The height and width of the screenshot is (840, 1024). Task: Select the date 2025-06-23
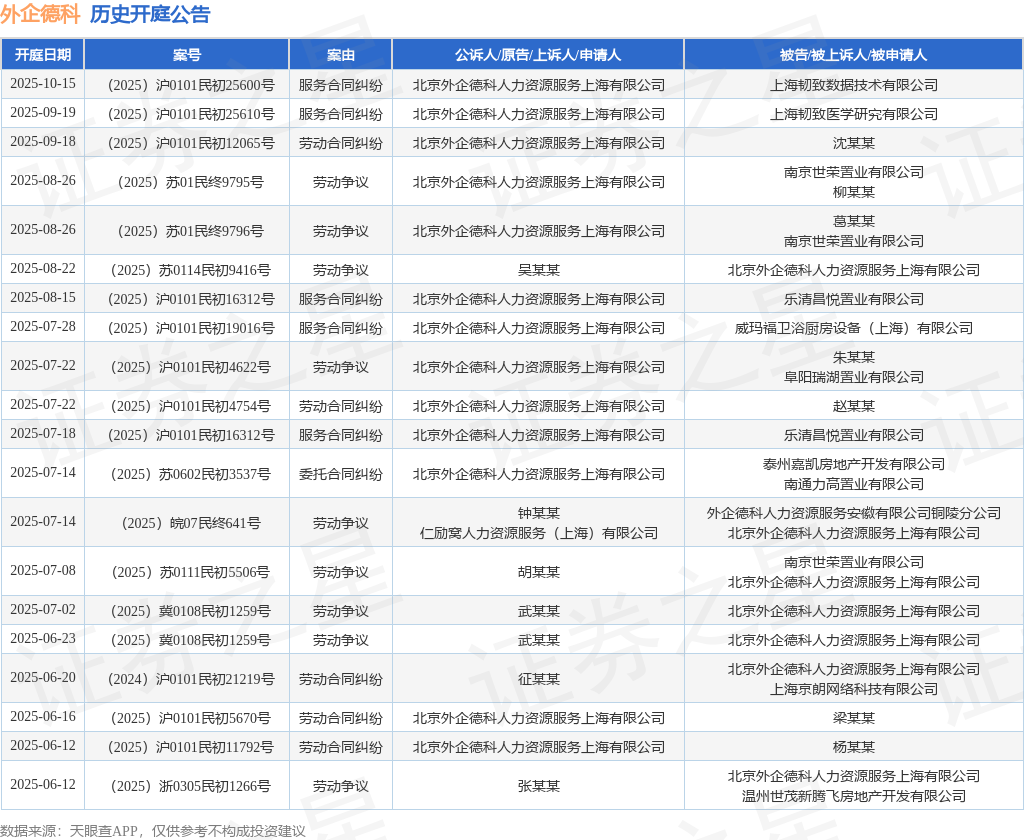point(42,638)
